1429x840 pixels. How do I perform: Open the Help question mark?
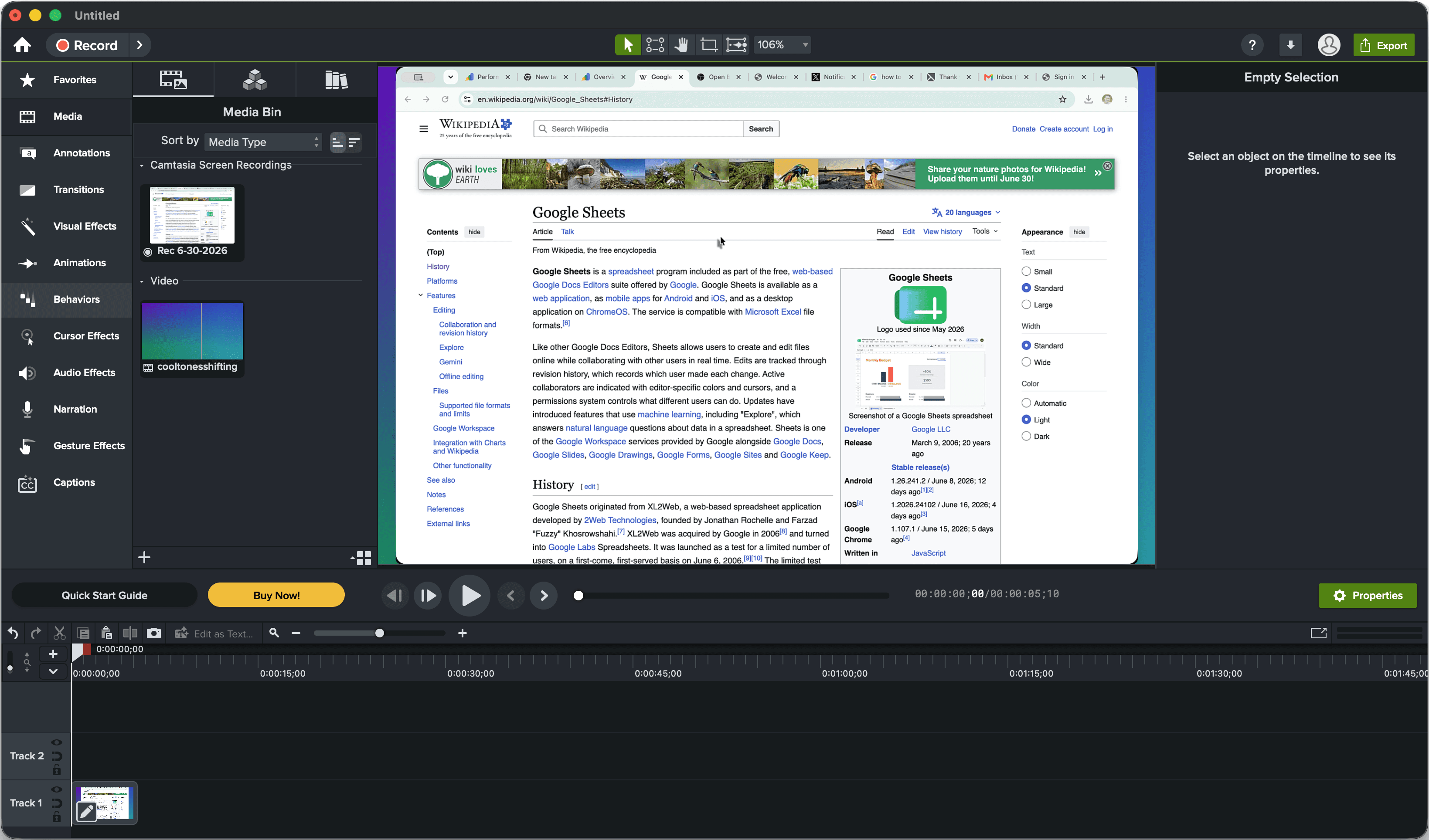click(1252, 45)
